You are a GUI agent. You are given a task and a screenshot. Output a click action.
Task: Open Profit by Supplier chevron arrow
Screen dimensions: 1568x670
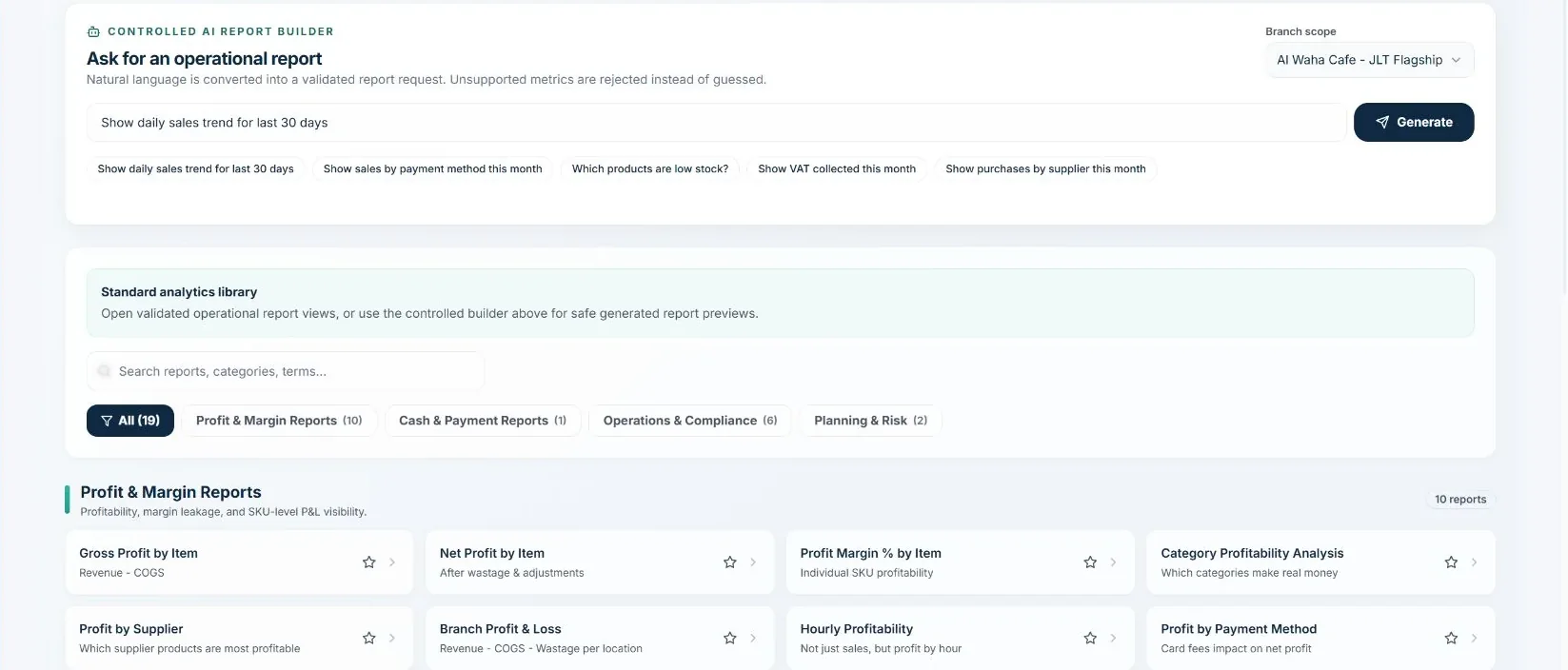(392, 639)
